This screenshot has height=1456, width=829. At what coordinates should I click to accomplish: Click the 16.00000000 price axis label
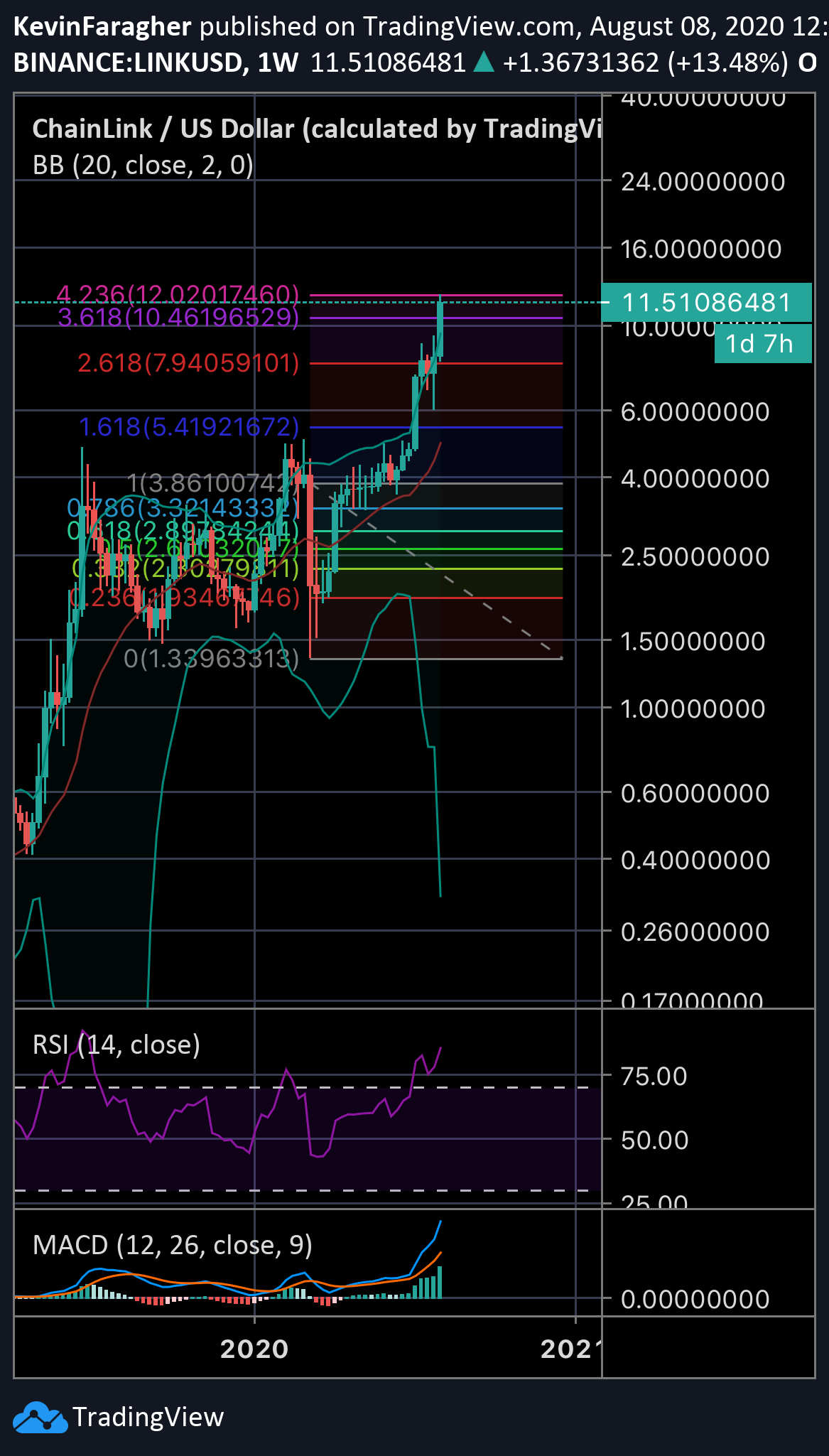pos(701,249)
